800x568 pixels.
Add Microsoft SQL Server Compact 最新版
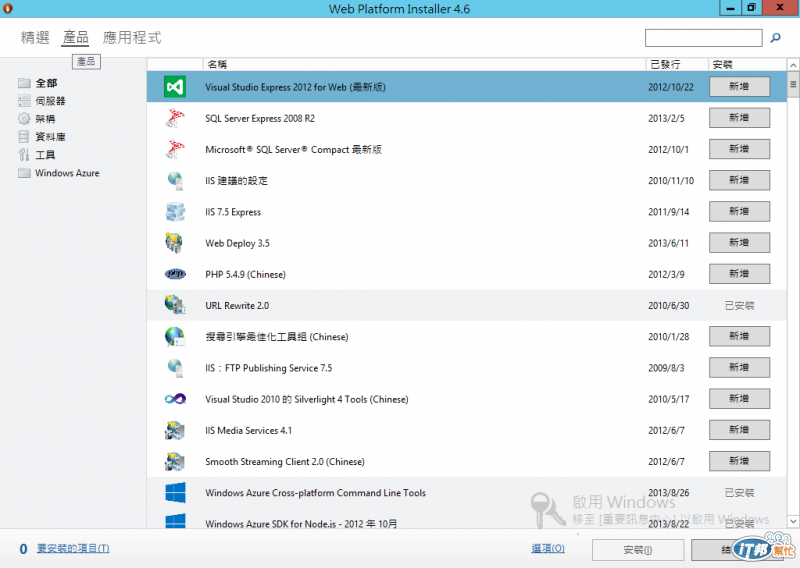click(739, 149)
